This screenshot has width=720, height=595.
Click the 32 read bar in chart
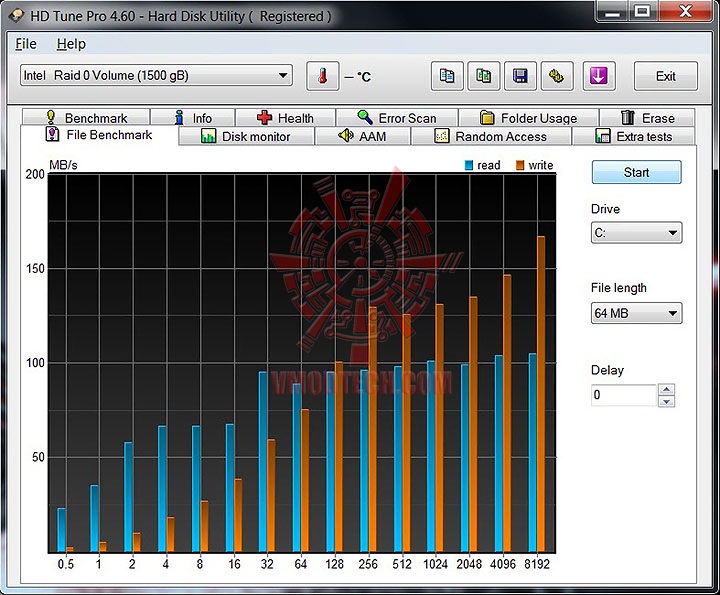(263, 461)
